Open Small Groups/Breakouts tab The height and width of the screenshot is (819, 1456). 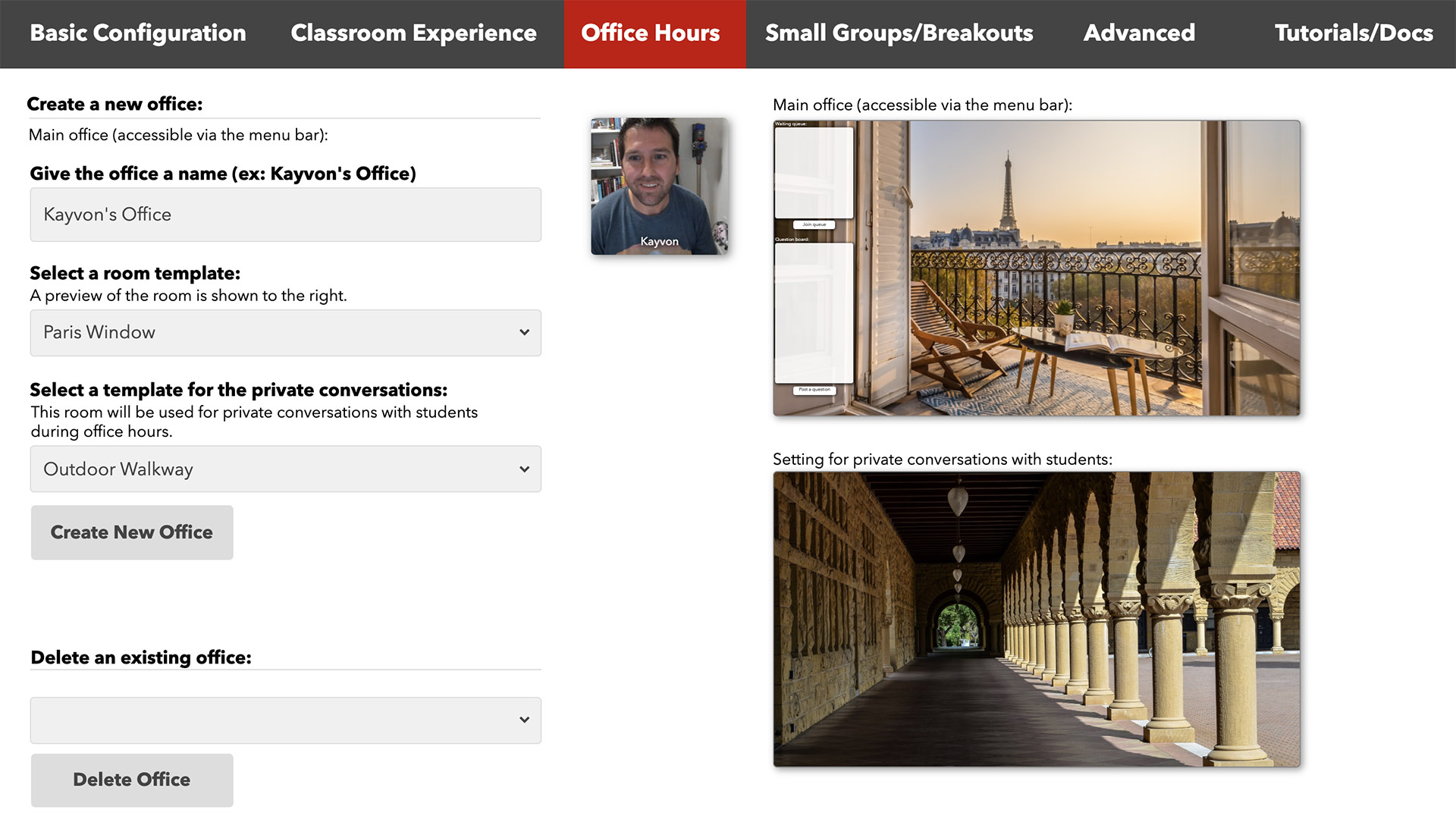pos(899,33)
